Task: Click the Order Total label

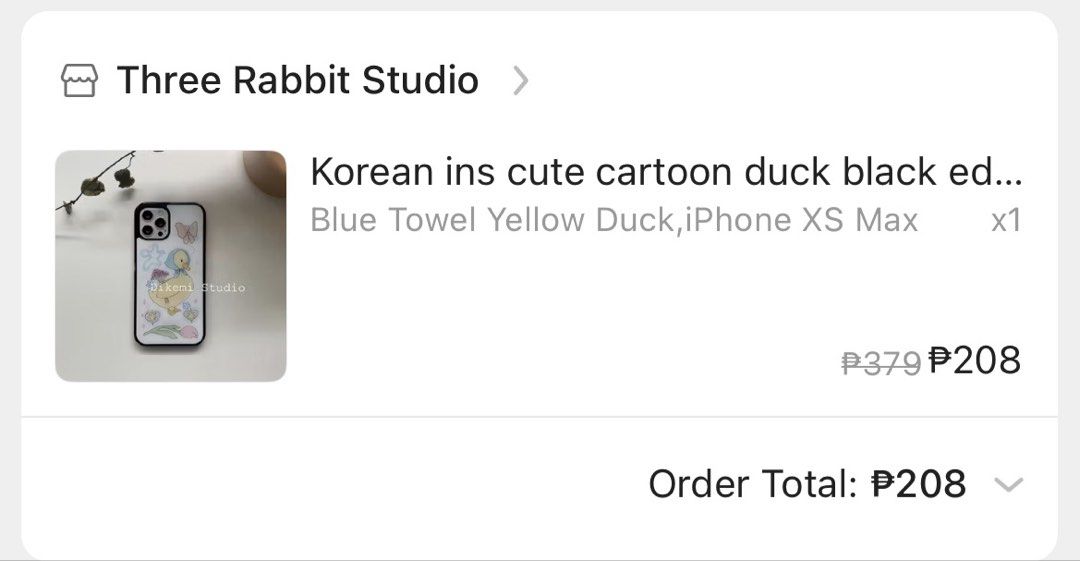Action: (753, 484)
